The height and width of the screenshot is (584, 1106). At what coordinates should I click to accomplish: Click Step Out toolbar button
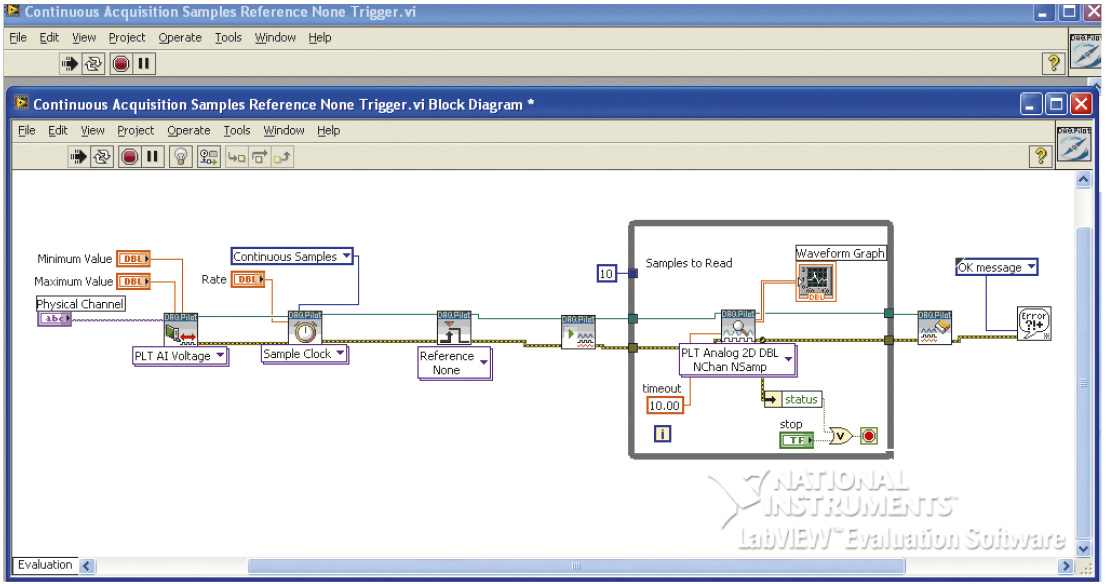click(x=282, y=157)
